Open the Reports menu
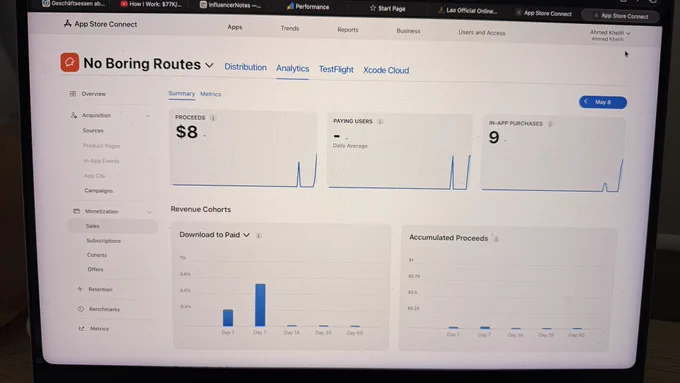 click(348, 29)
